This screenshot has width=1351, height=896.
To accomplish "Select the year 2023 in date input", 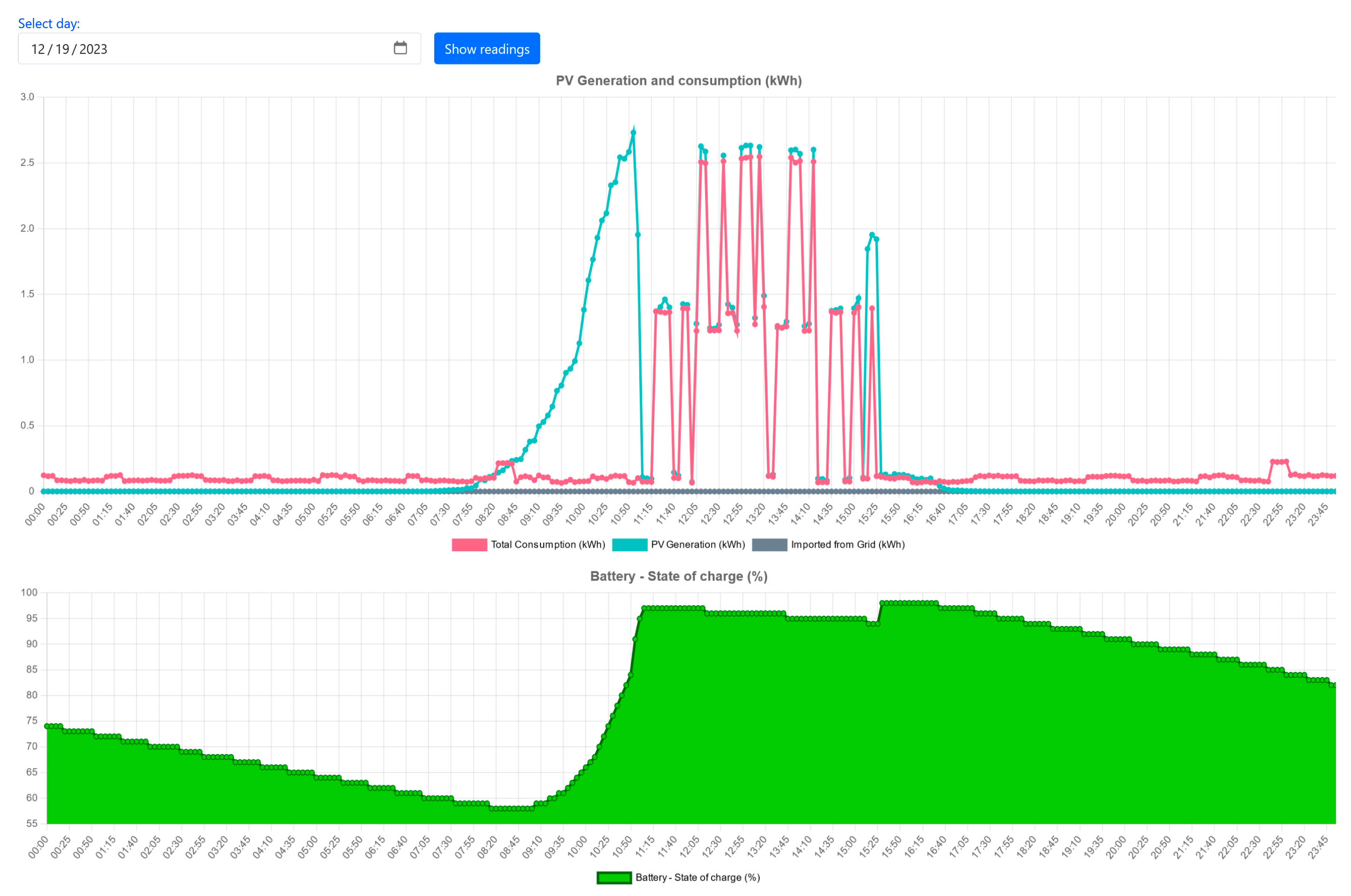I will coord(93,49).
